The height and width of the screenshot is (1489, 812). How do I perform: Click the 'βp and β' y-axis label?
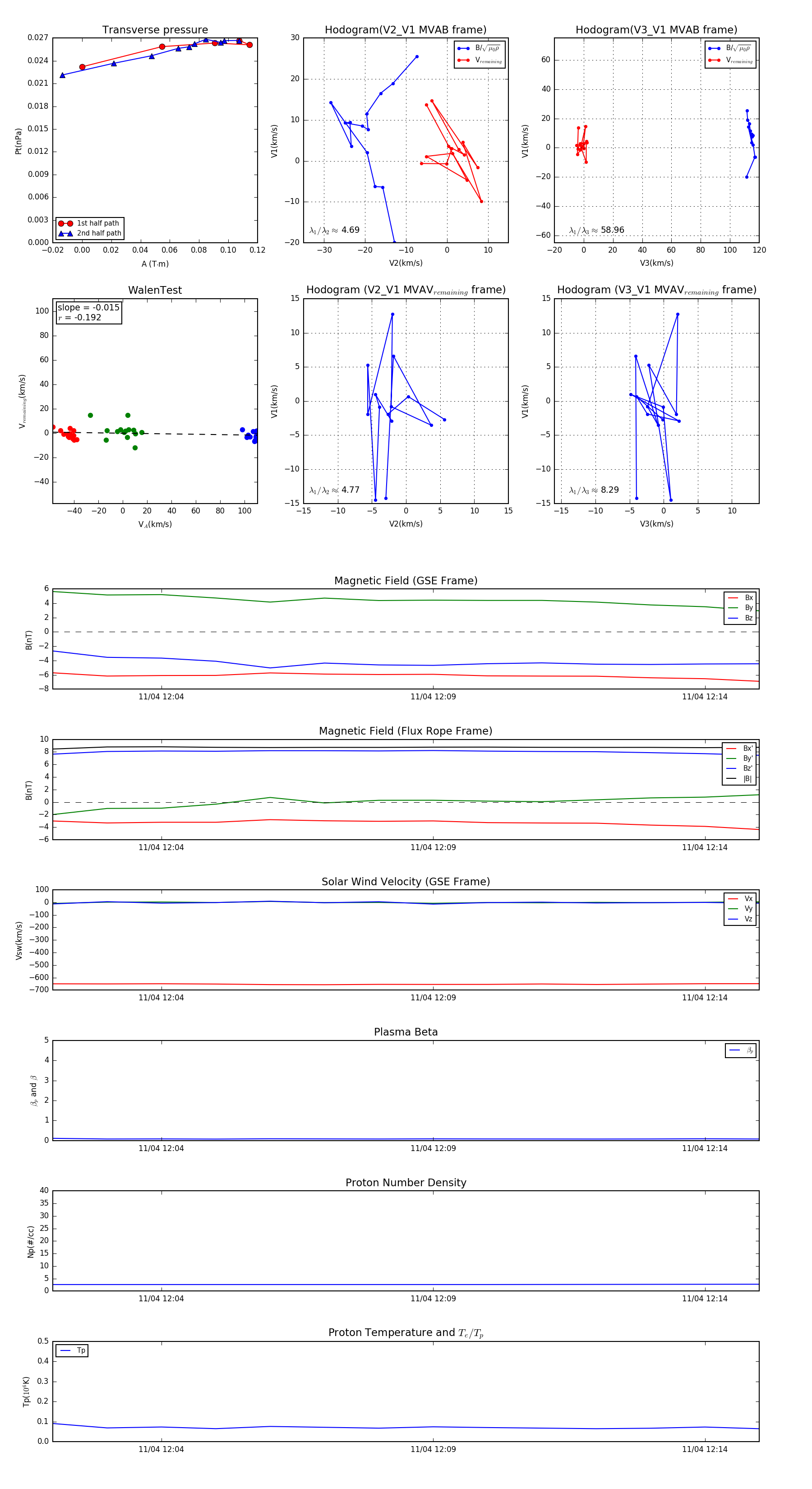(33, 1091)
